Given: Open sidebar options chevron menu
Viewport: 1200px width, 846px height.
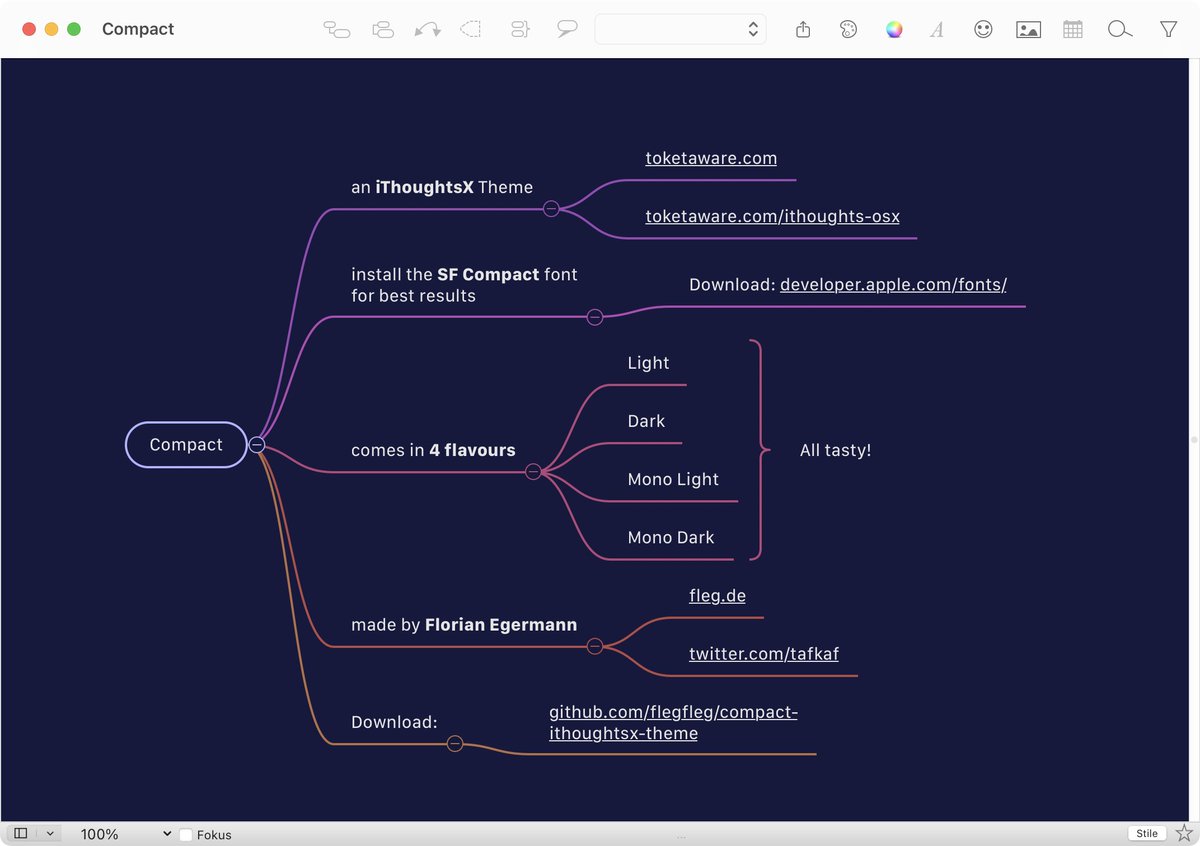Looking at the screenshot, I should 49,833.
